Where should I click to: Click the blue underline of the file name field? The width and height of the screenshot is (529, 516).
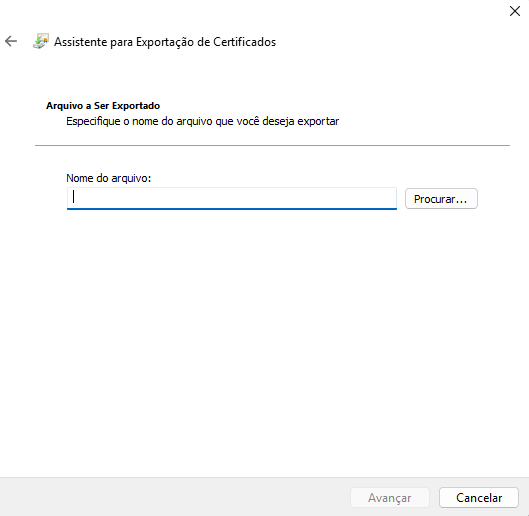click(x=232, y=209)
